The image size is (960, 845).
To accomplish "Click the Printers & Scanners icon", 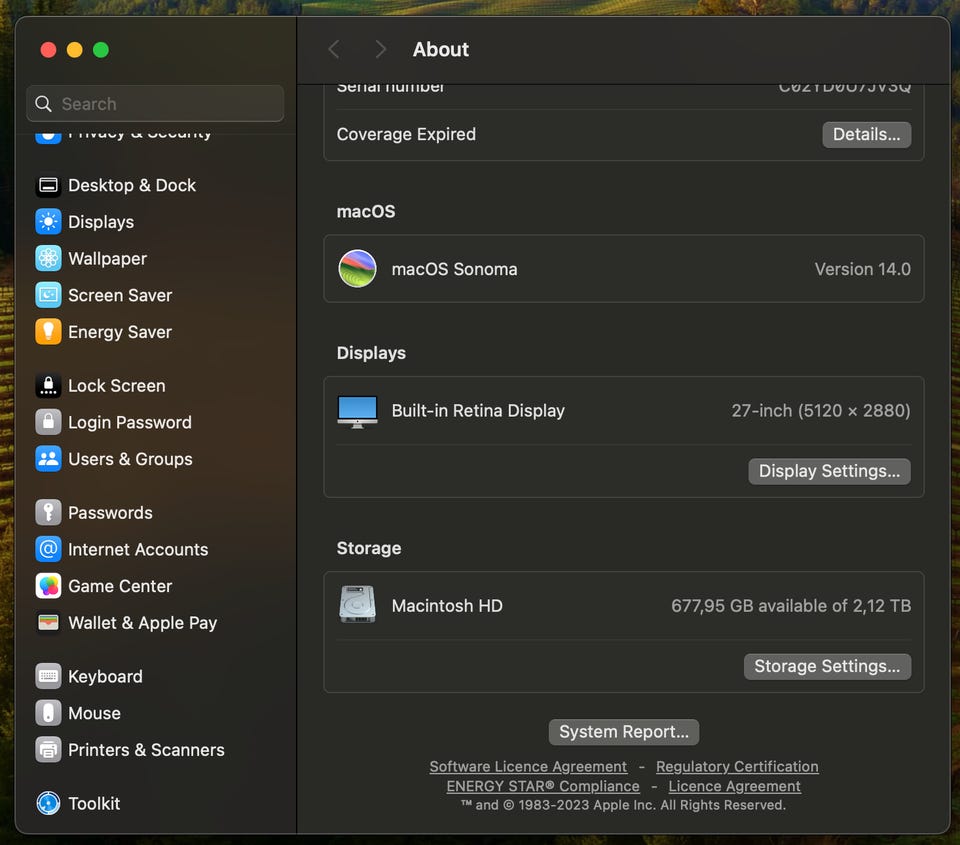I will [48, 749].
